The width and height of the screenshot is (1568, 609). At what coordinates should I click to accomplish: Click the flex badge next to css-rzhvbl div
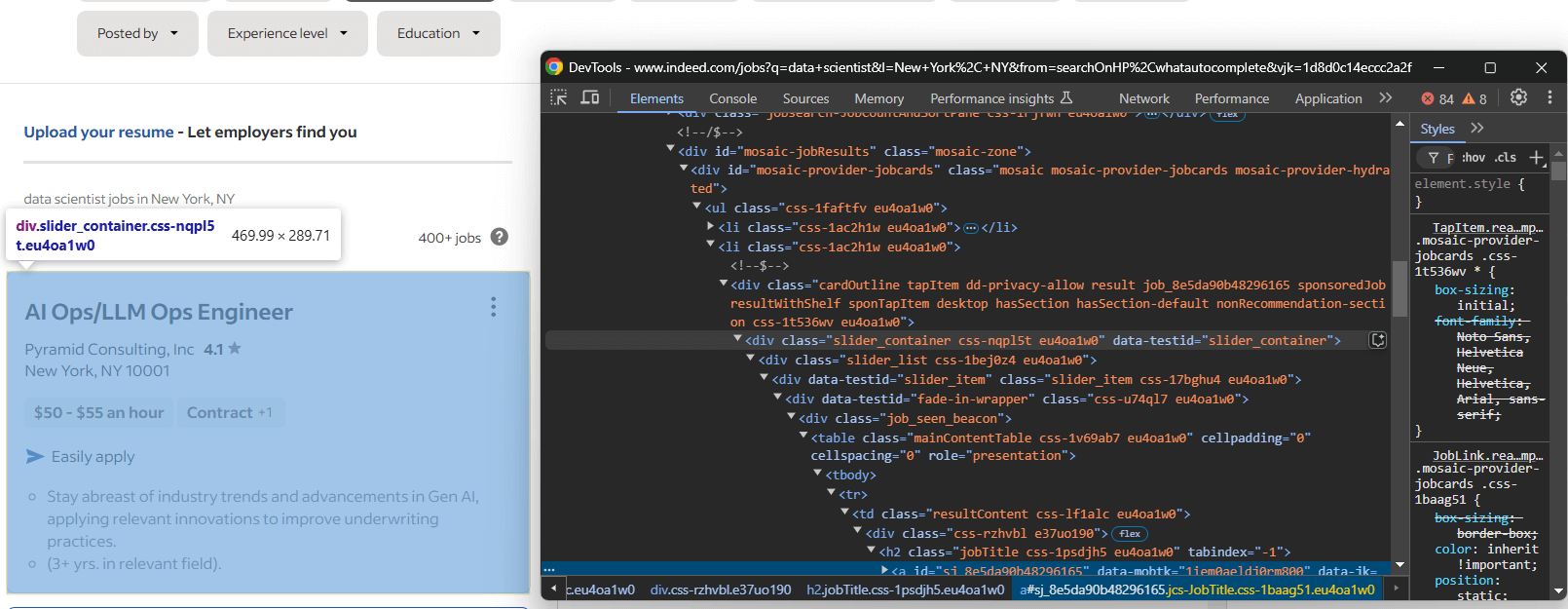(x=1130, y=534)
